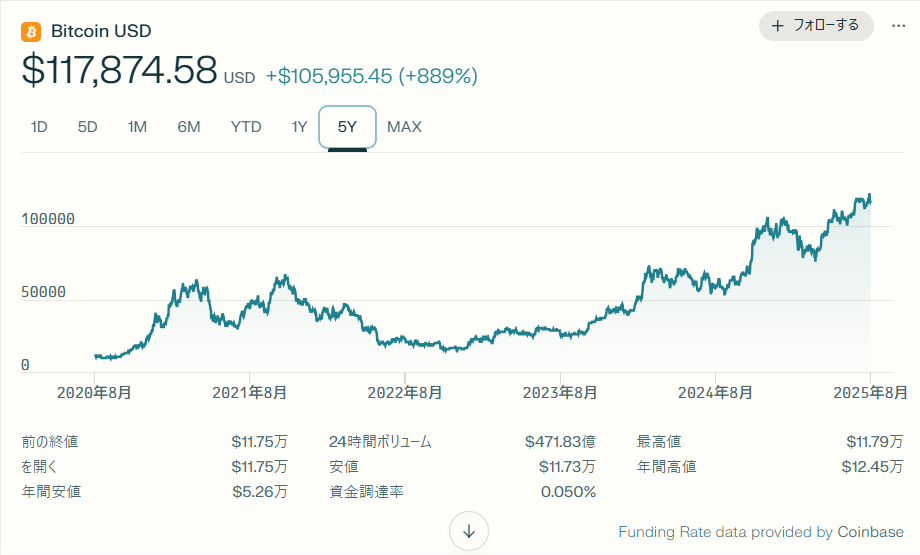
Task: Click the $5.26万 yearly low value
Action: [x=260, y=492]
